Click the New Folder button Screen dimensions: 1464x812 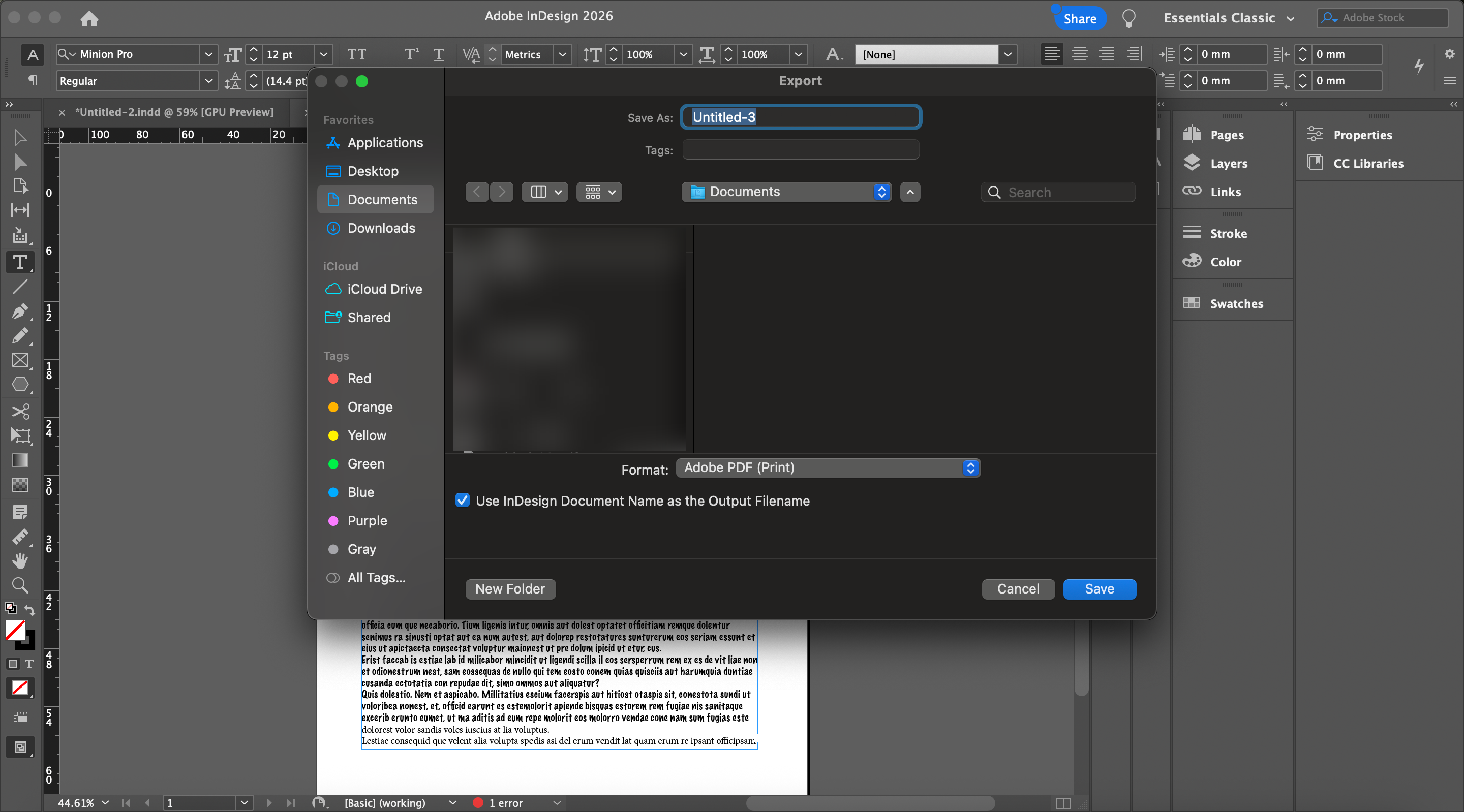(x=510, y=589)
